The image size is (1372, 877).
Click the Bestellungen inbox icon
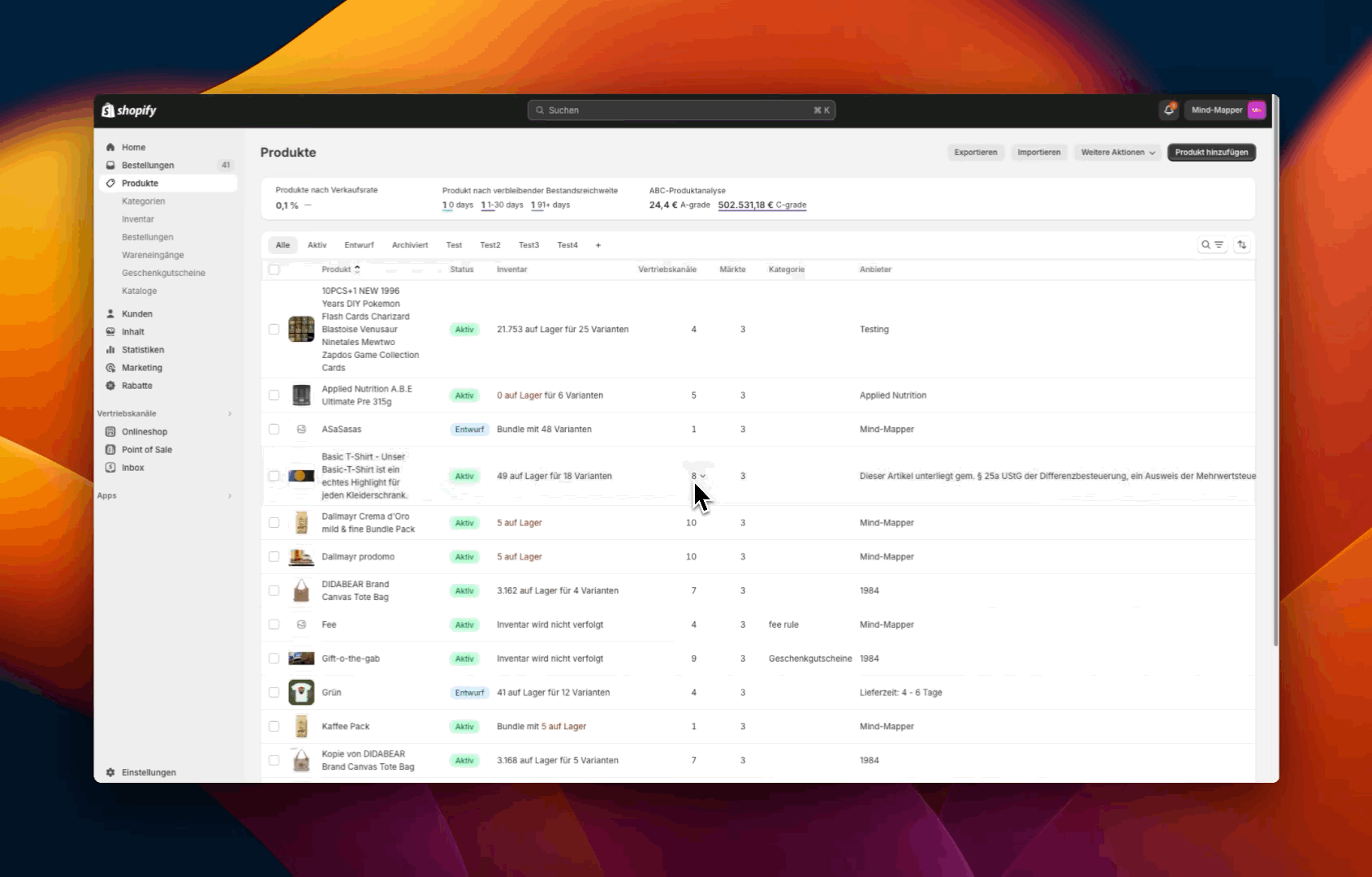tap(110, 165)
